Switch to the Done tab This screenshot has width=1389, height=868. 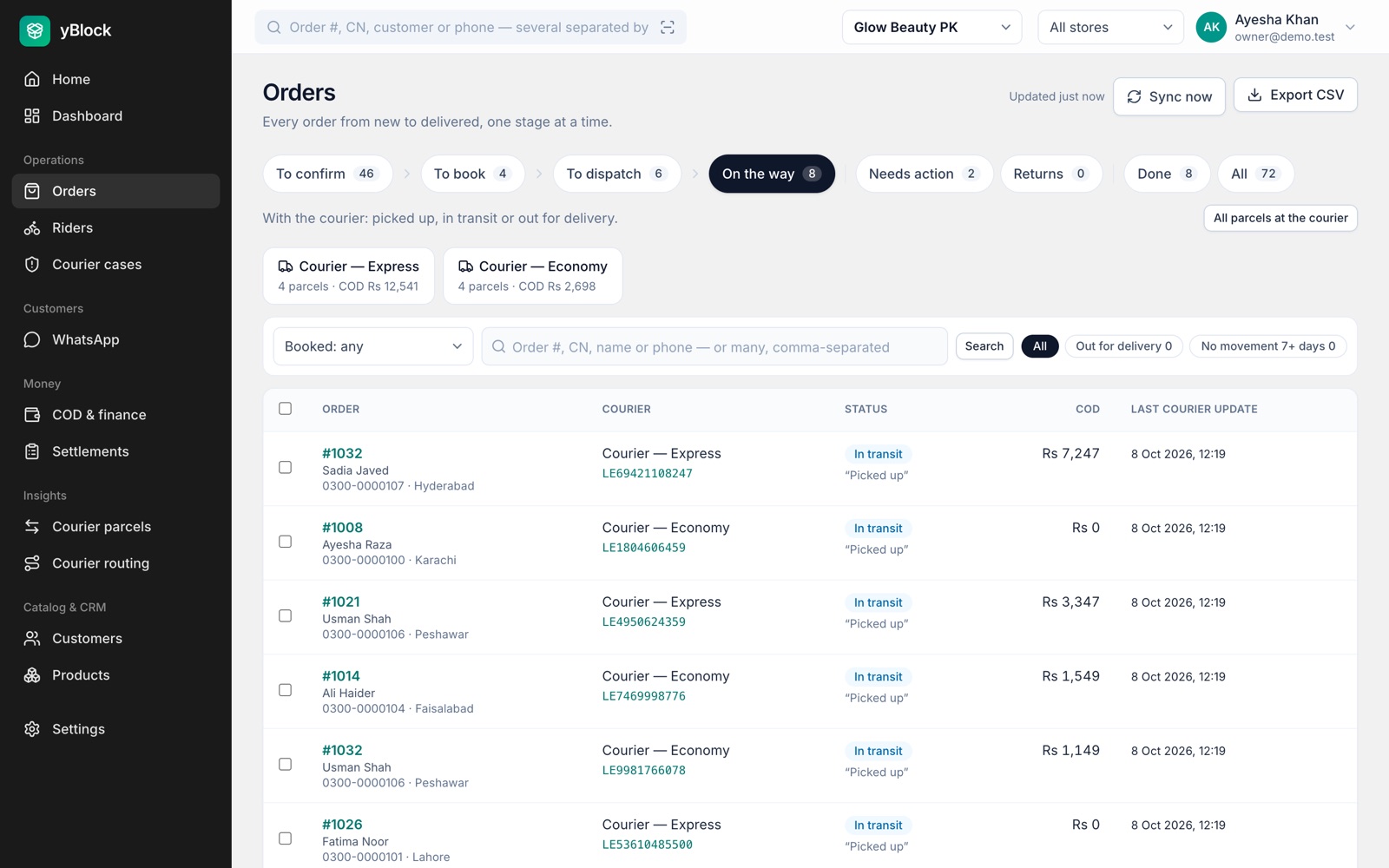[1167, 174]
